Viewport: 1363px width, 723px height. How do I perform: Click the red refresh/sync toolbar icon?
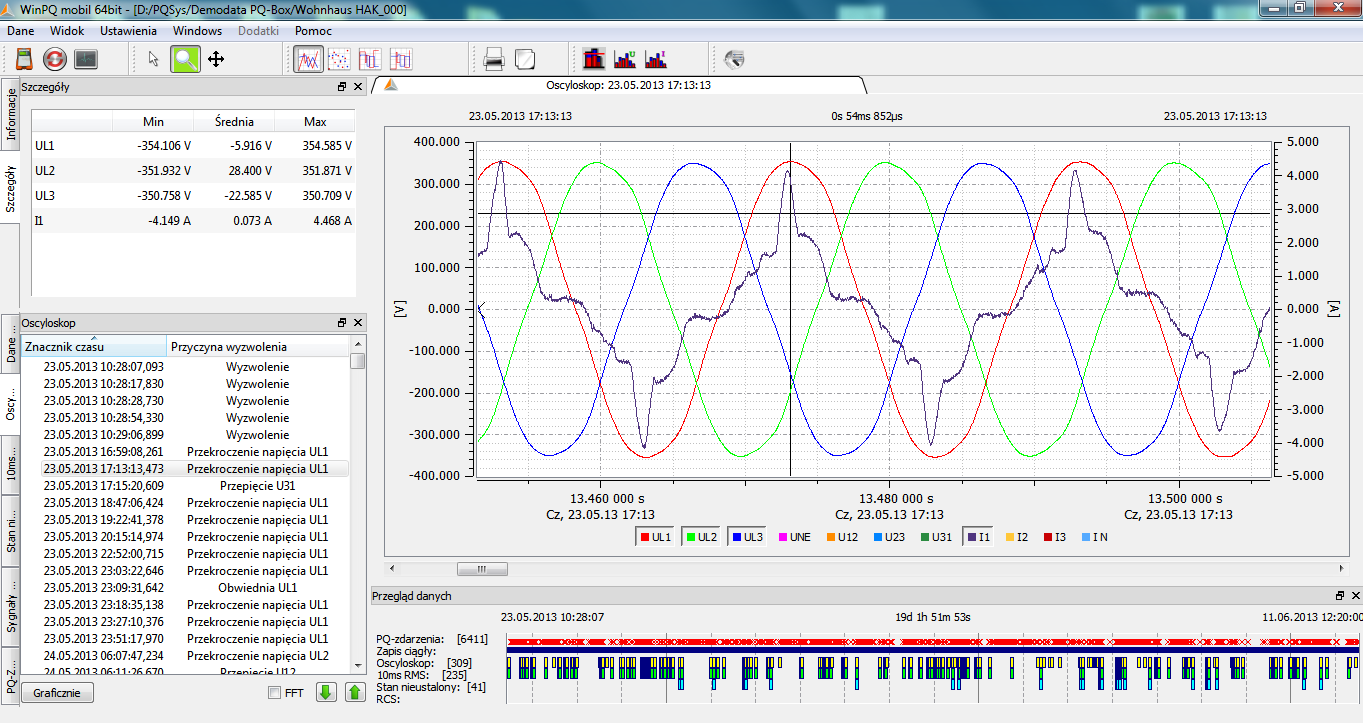click(54, 60)
